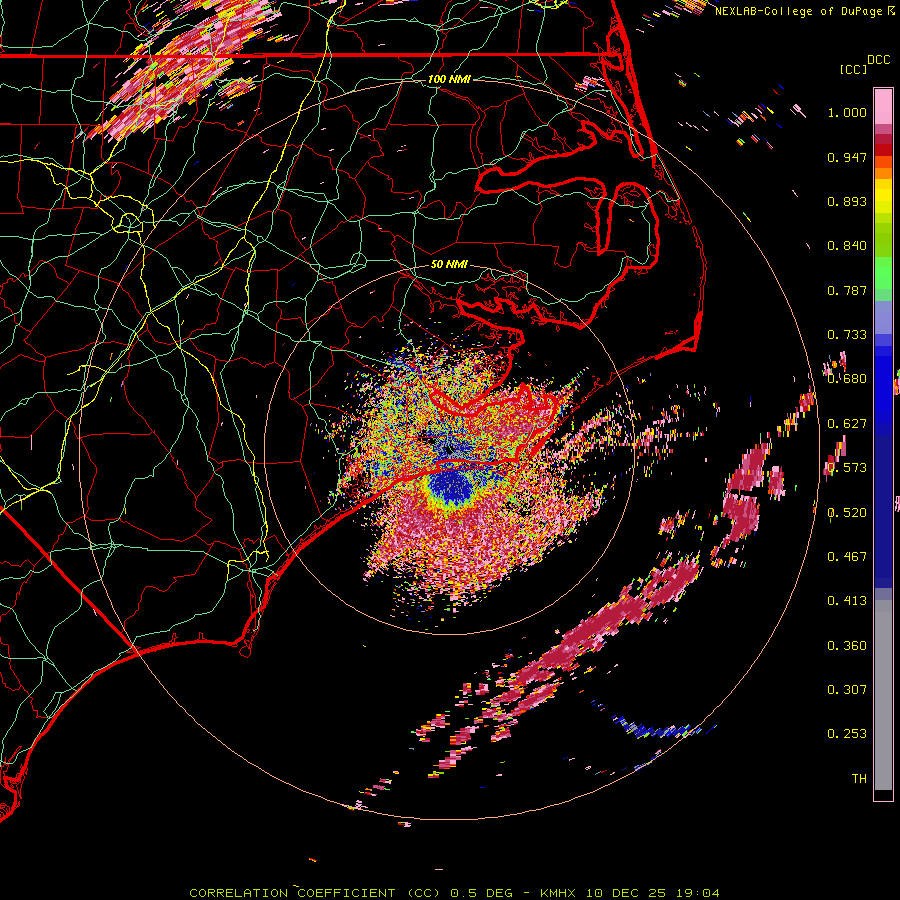The image size is (900, 900).
Task: Click the 0.733 scale value
Action: point(847,335)
